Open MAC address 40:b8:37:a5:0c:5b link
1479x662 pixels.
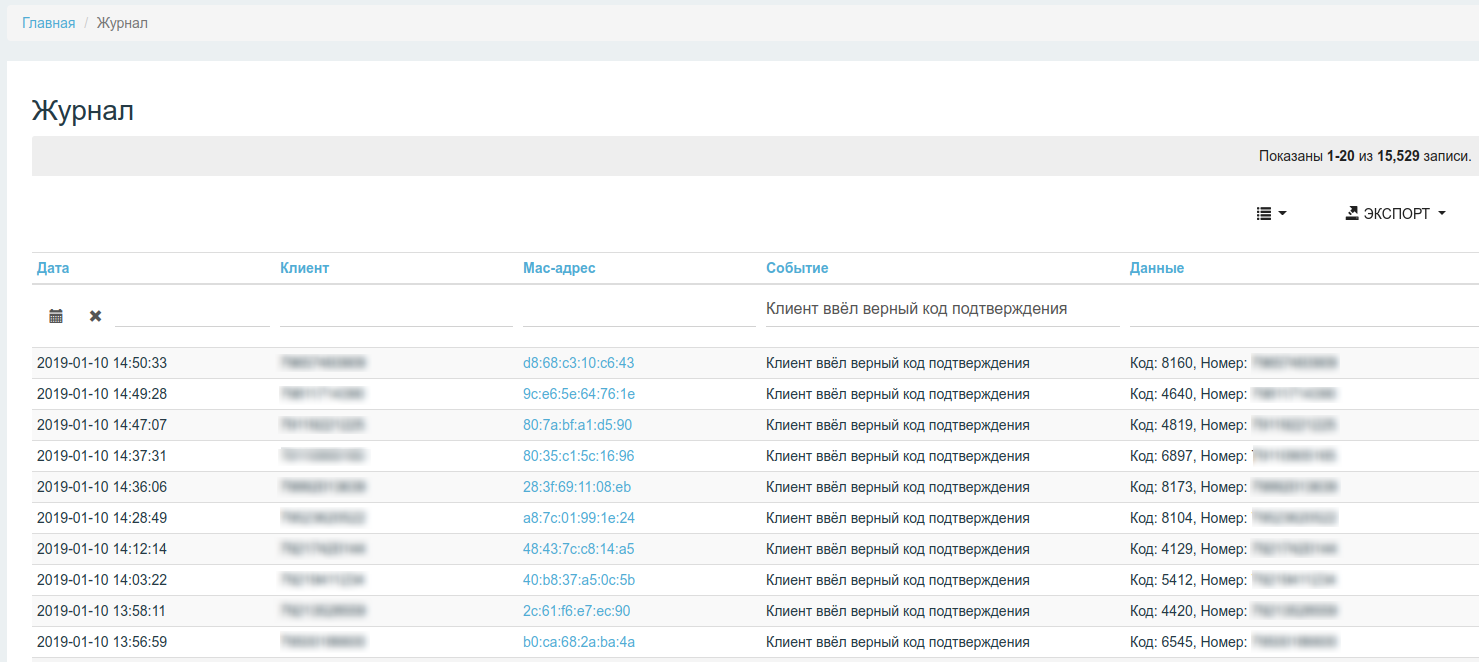point(578,580)
